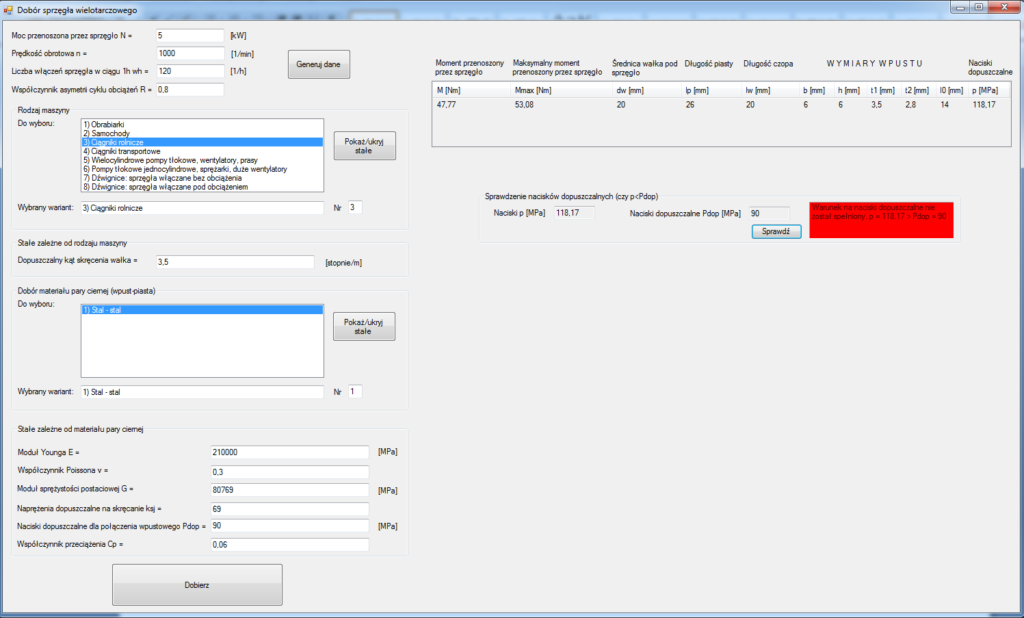
Task: Click the allowable shaft twist angle field
Action: click(x=235, y=262)
